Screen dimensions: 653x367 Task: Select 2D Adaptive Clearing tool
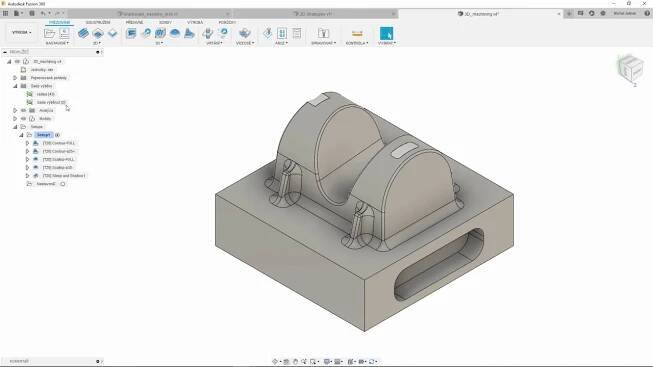[x=83, y=33]
